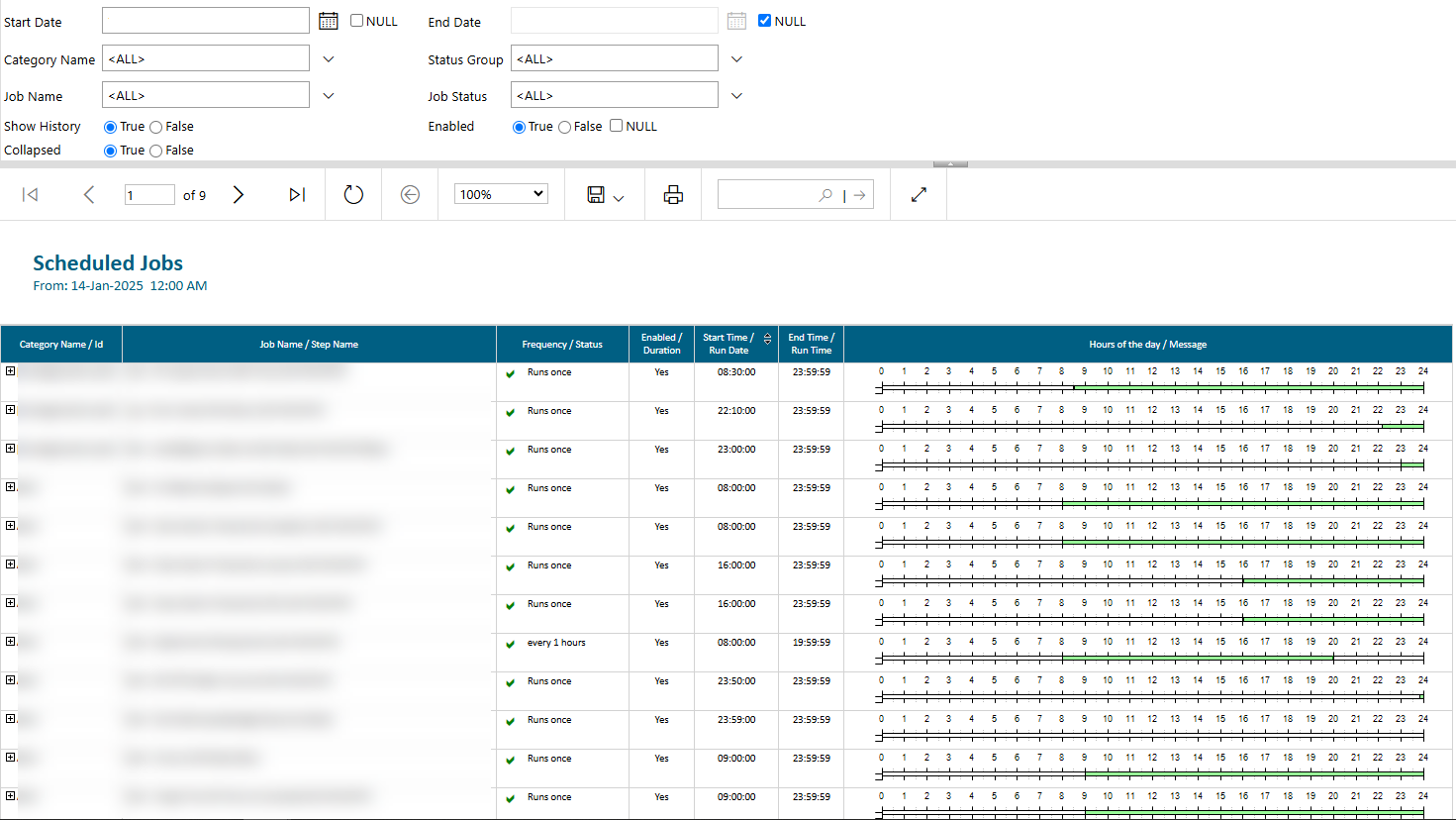The height and width of the screenshot is (820, 1456).
Task: Toggle full screen report view
Action: [x=918, y=194]
